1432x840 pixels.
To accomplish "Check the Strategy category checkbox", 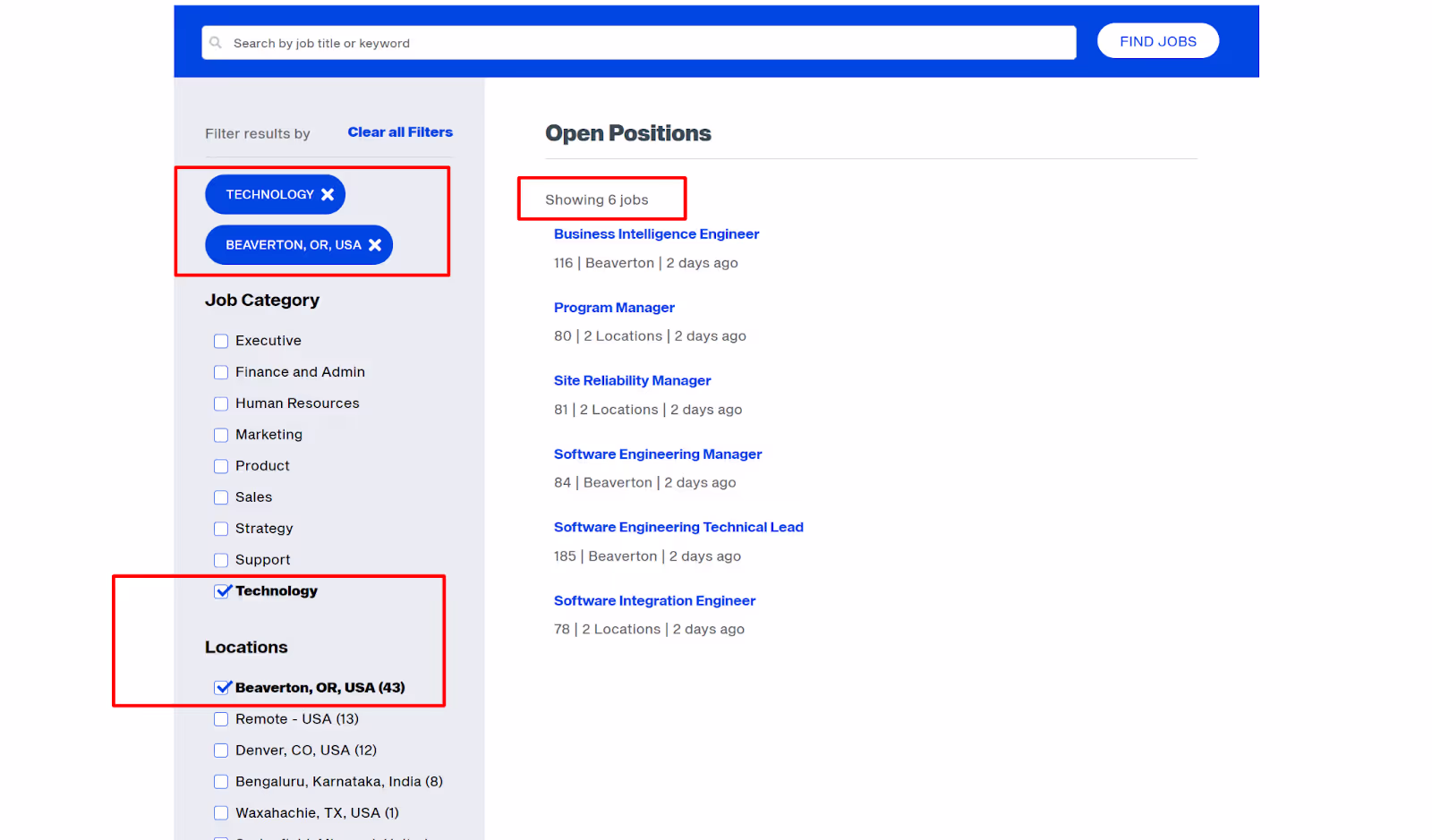I will point(221,529).
